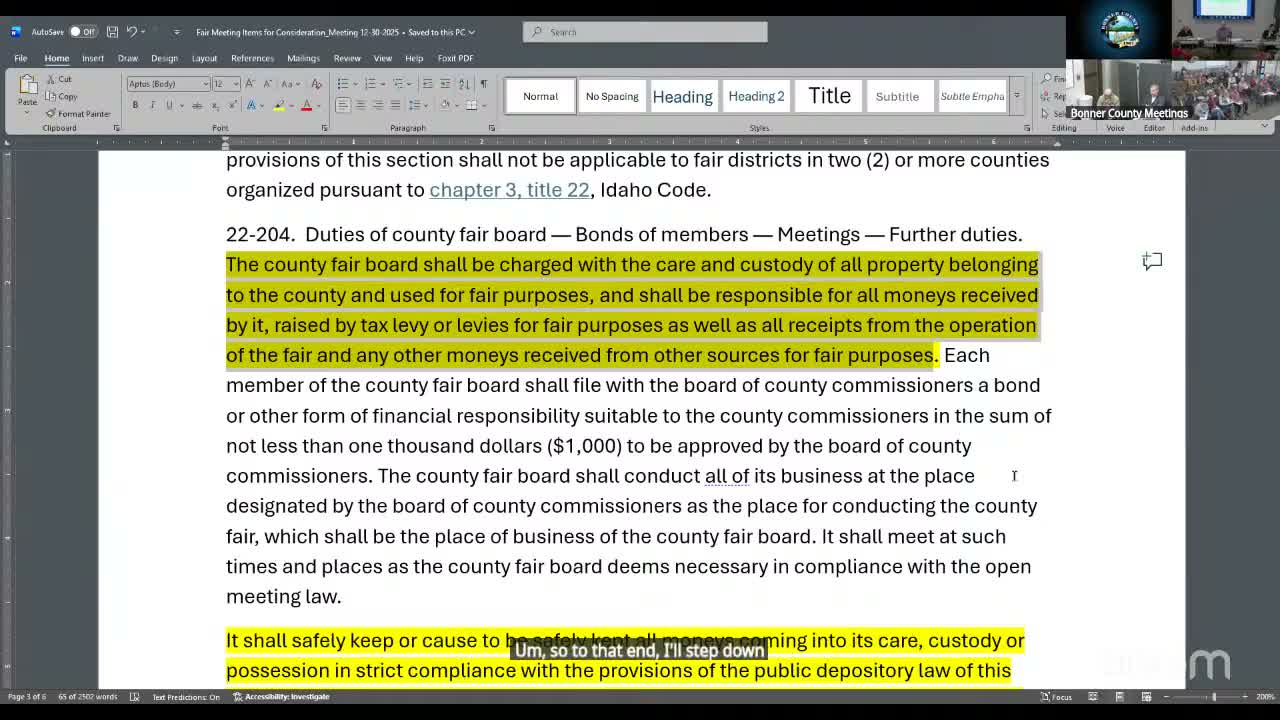Apply the Heading 2 style
The image size is (1280, 720).
(x=756, y=96)
